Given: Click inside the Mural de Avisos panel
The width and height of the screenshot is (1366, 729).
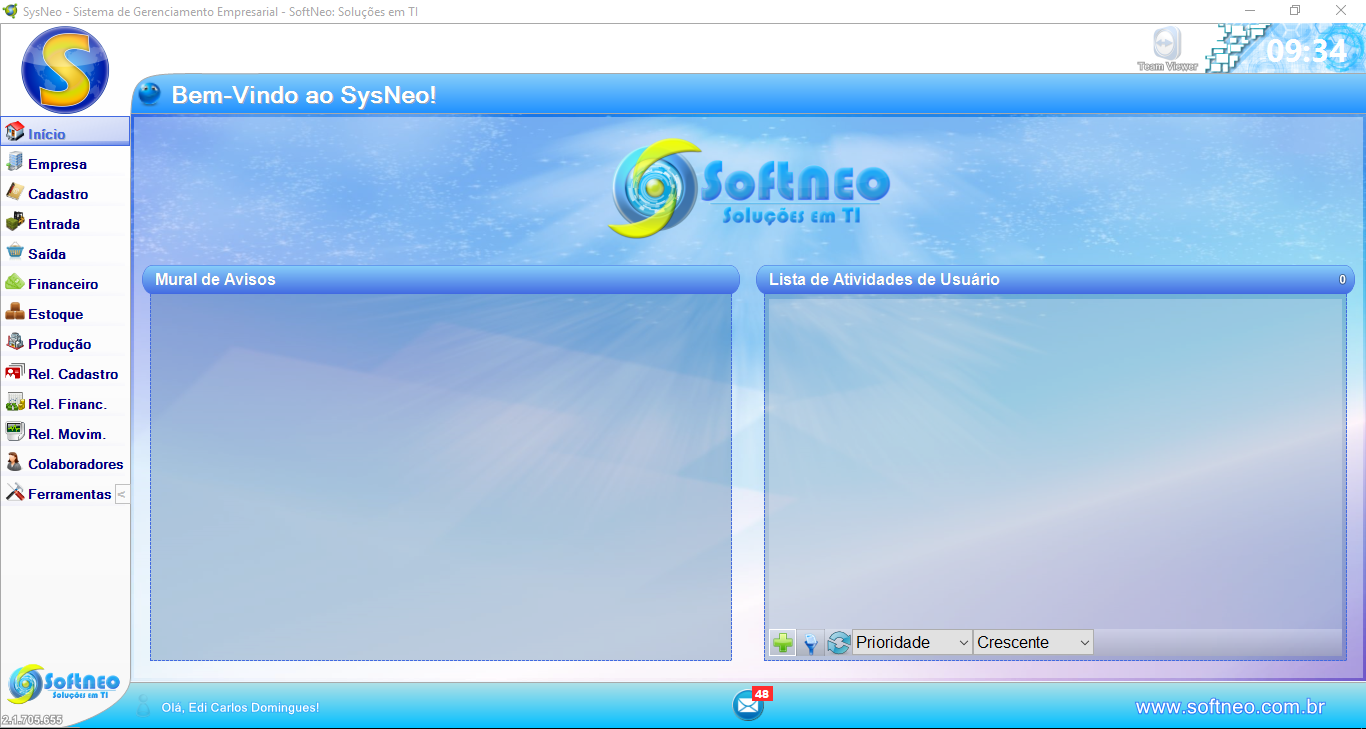Looking at the screenshot, I should tap(440, 476).
